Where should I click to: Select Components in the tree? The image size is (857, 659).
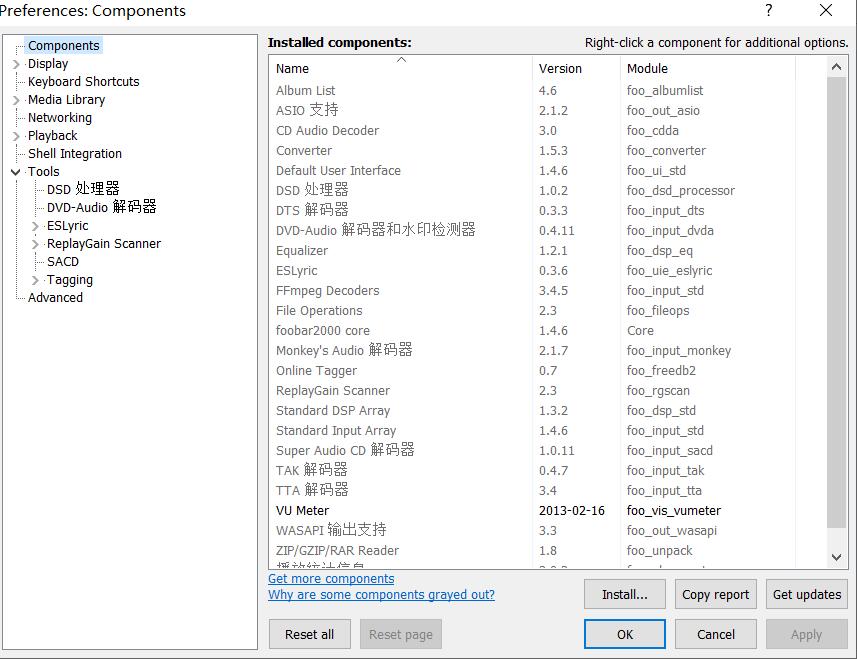(63, 45)
